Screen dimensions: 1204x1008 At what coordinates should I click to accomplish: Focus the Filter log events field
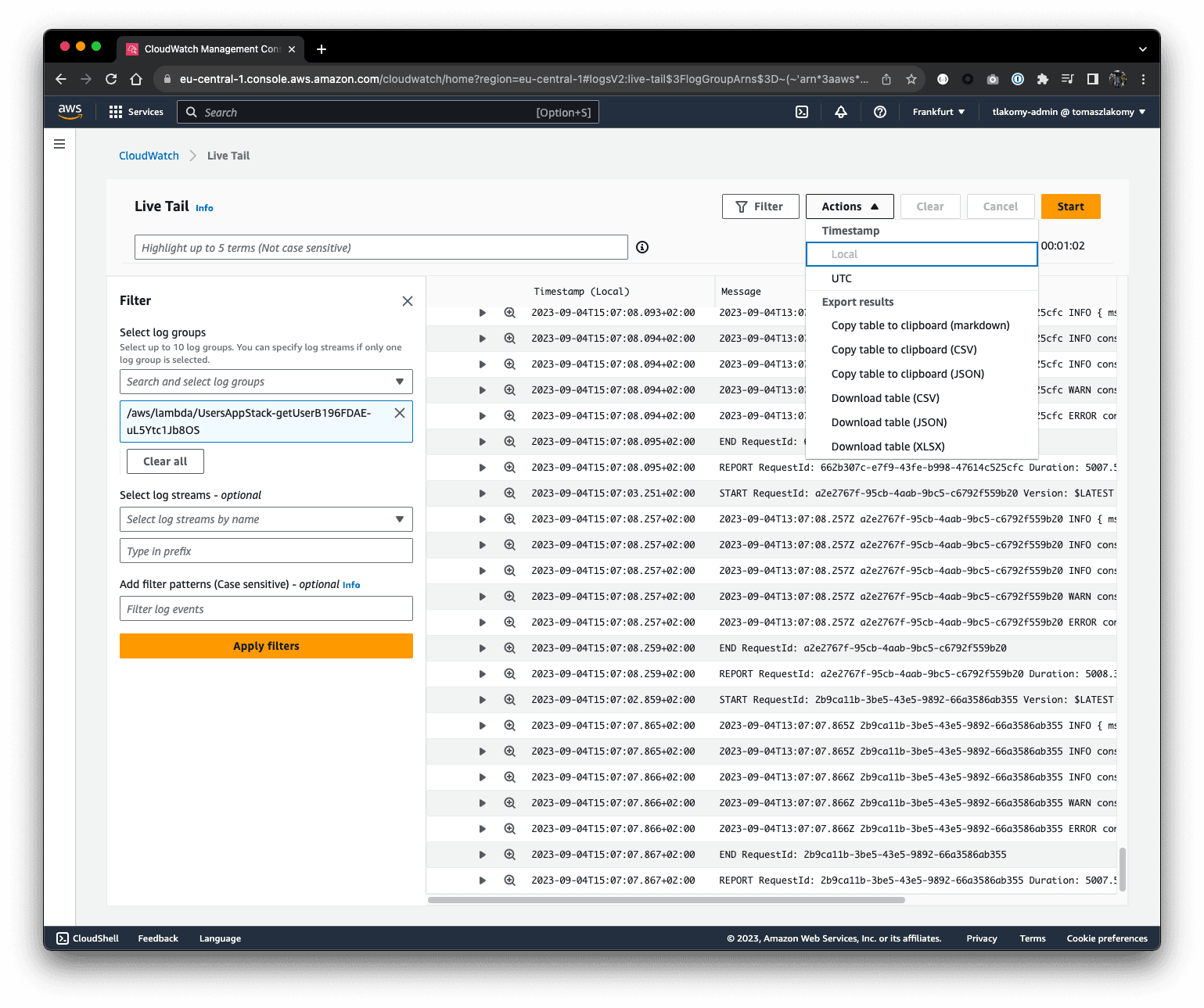pos(266,608)
